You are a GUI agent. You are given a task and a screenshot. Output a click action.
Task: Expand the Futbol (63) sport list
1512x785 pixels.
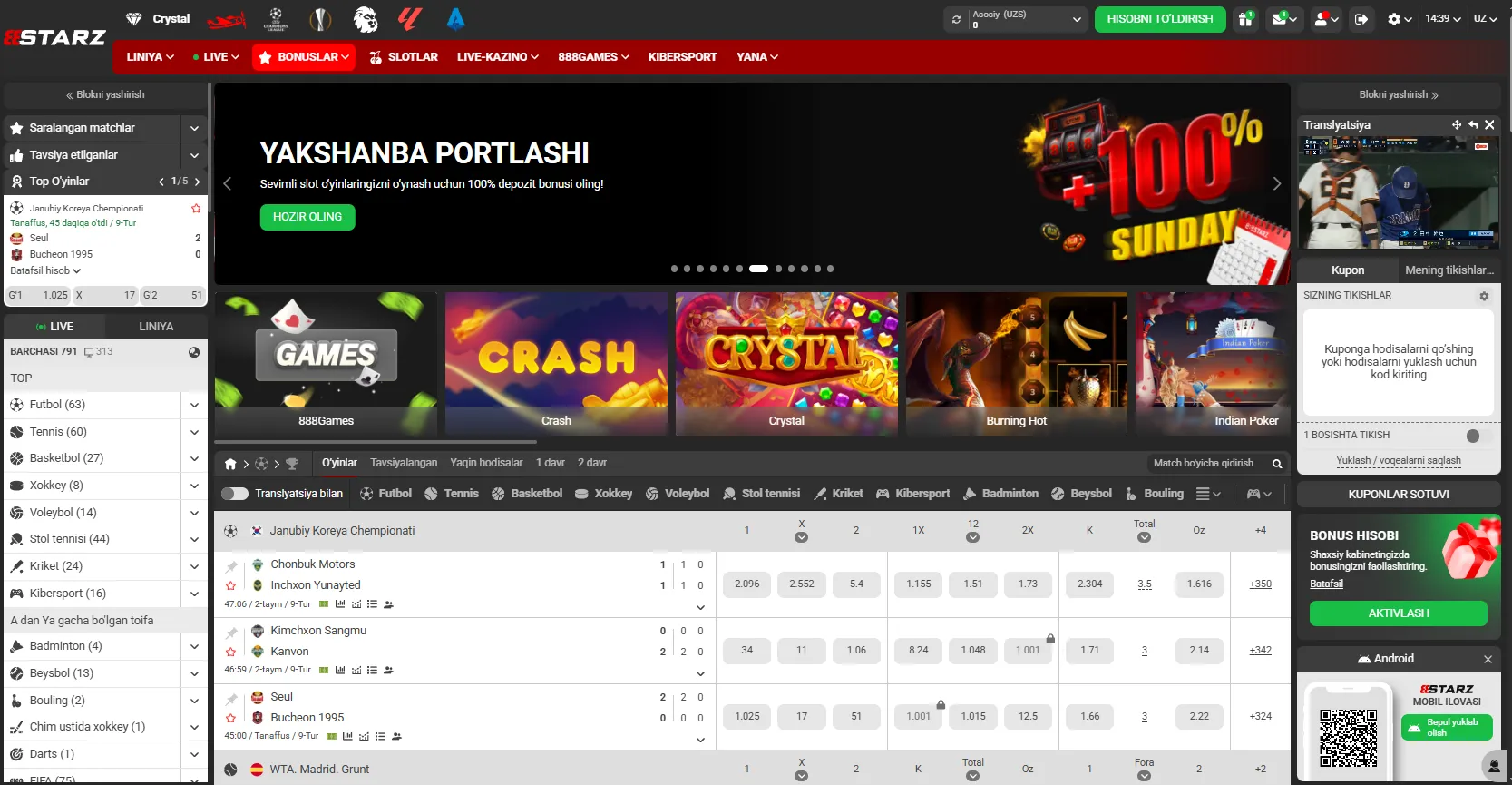point(194,406)
